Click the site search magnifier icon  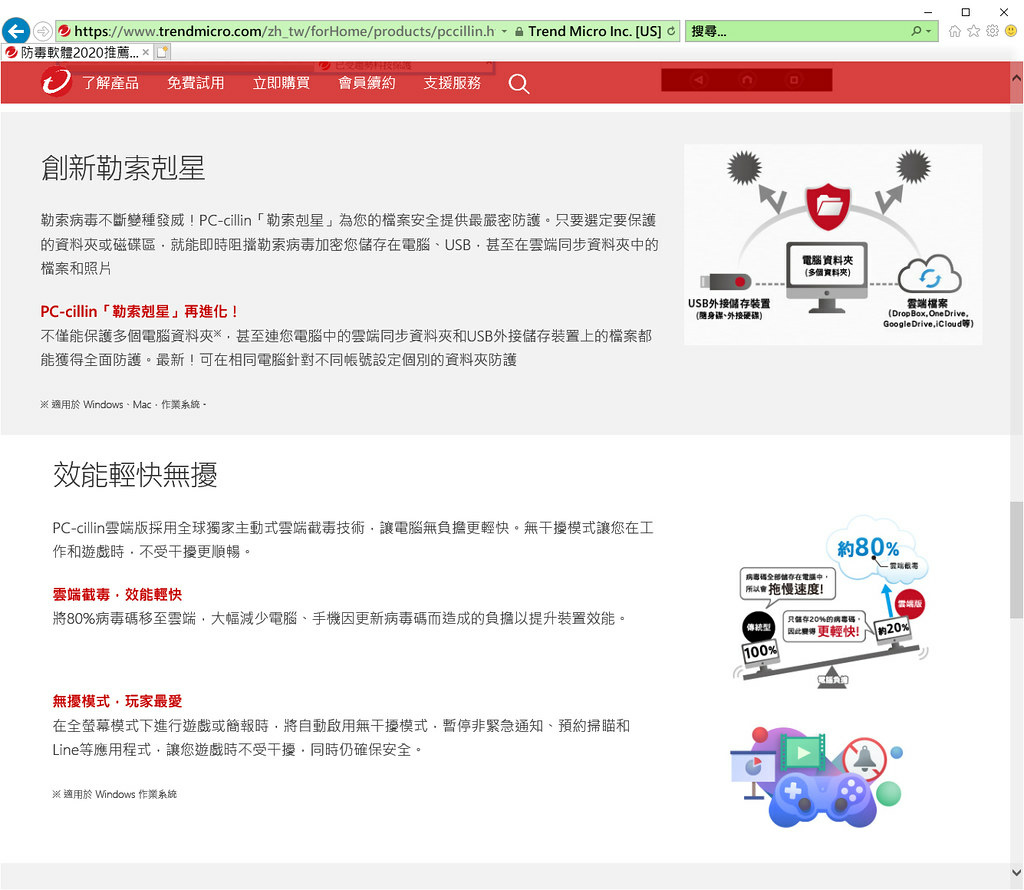pos(519,84)
